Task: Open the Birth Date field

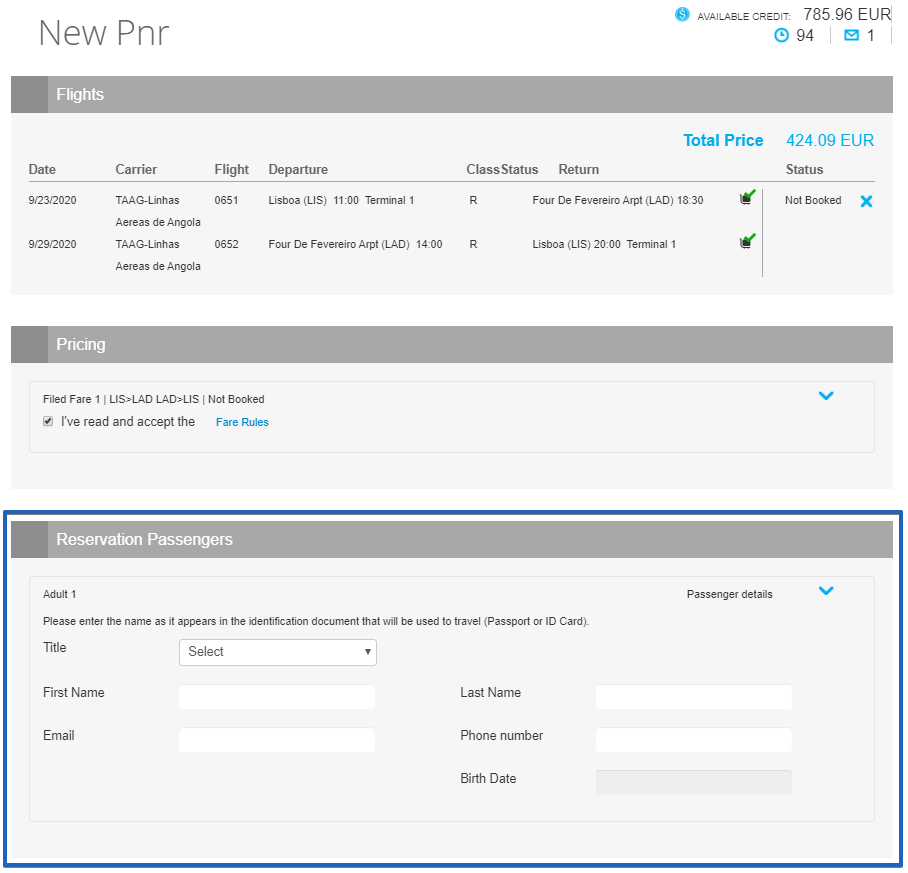Action: [x=693, y=782]
